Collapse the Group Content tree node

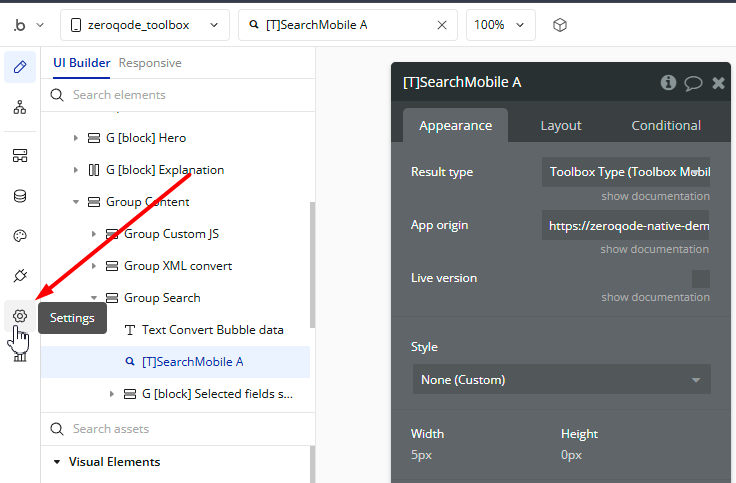[x=76, y=202]
